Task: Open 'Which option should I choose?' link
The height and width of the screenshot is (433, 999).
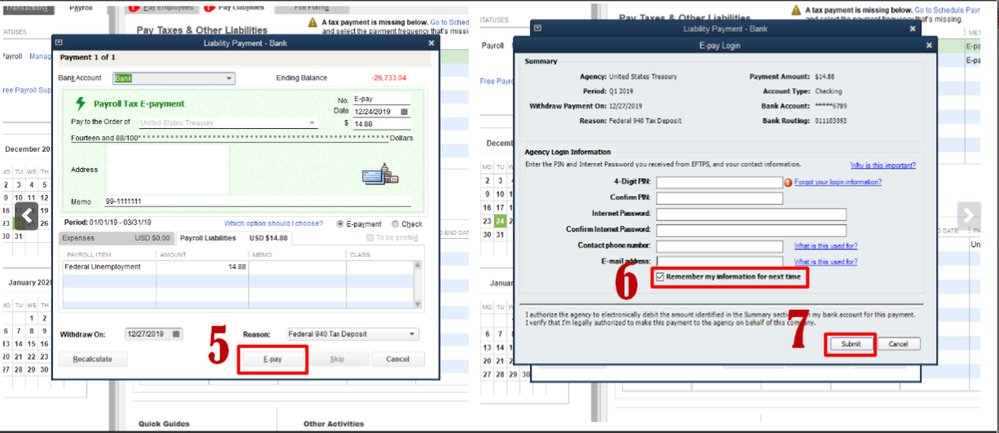Action: pos(273,224)
